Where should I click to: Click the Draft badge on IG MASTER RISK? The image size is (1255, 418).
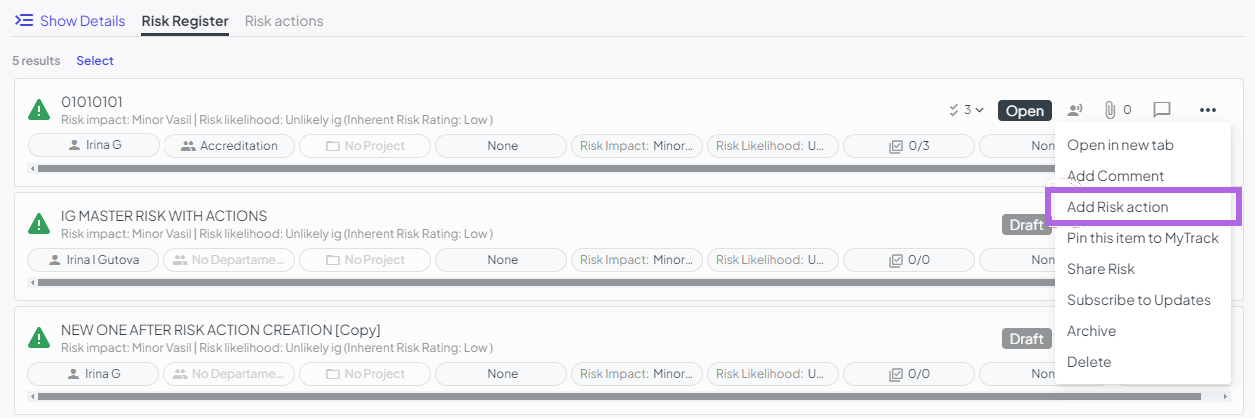(x=1027, y=224)
